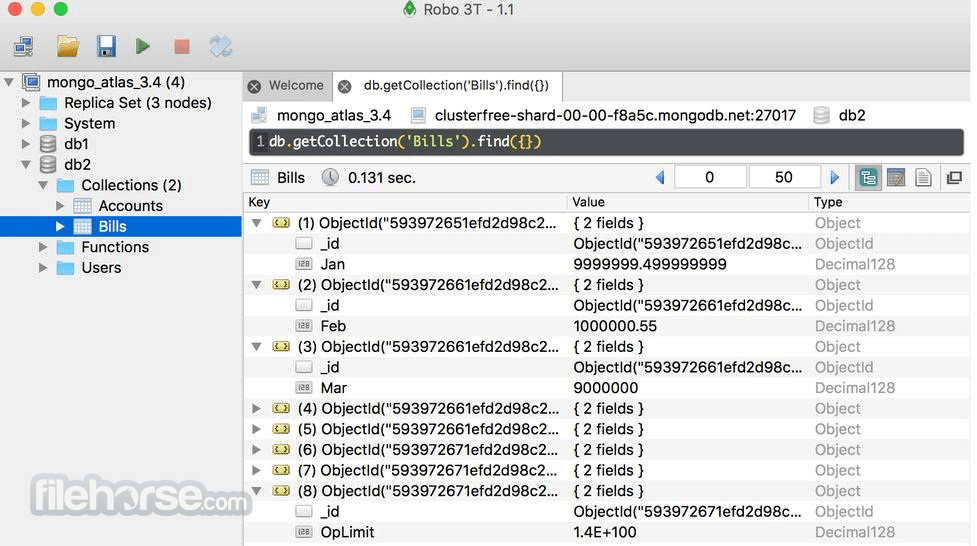977x546 pixels.
Task: Expand document (7) in results
Action: click(256, 470)
